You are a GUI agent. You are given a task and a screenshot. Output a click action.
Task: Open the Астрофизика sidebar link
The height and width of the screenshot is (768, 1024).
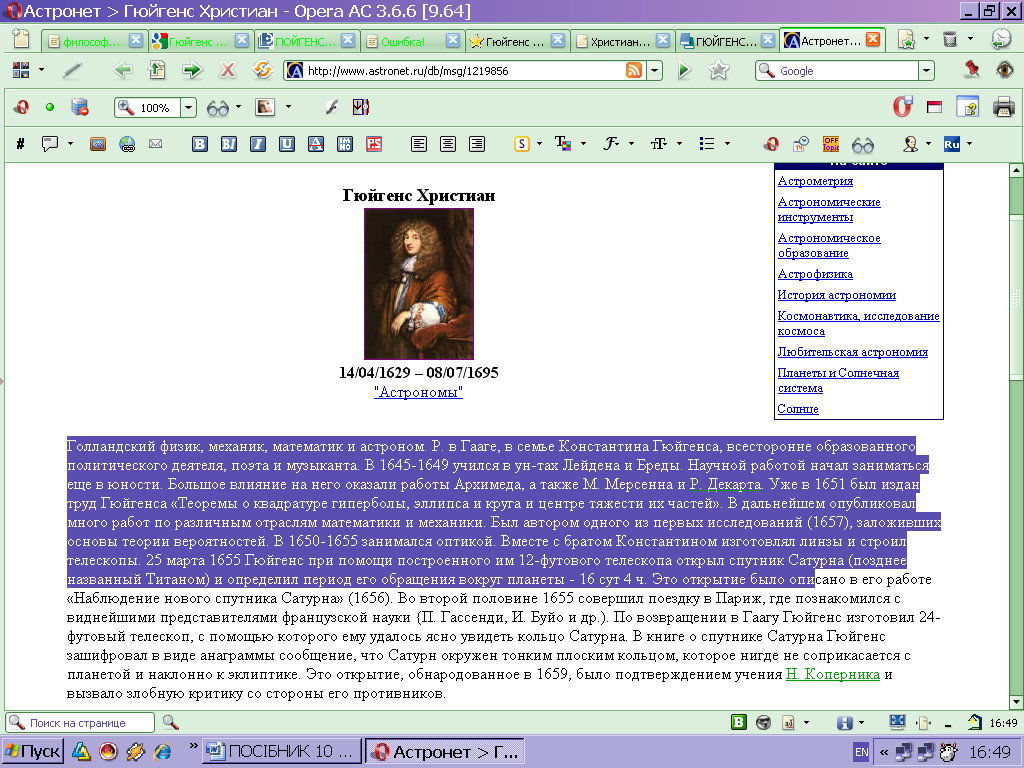pyautogui.click(x=815, y=274)
